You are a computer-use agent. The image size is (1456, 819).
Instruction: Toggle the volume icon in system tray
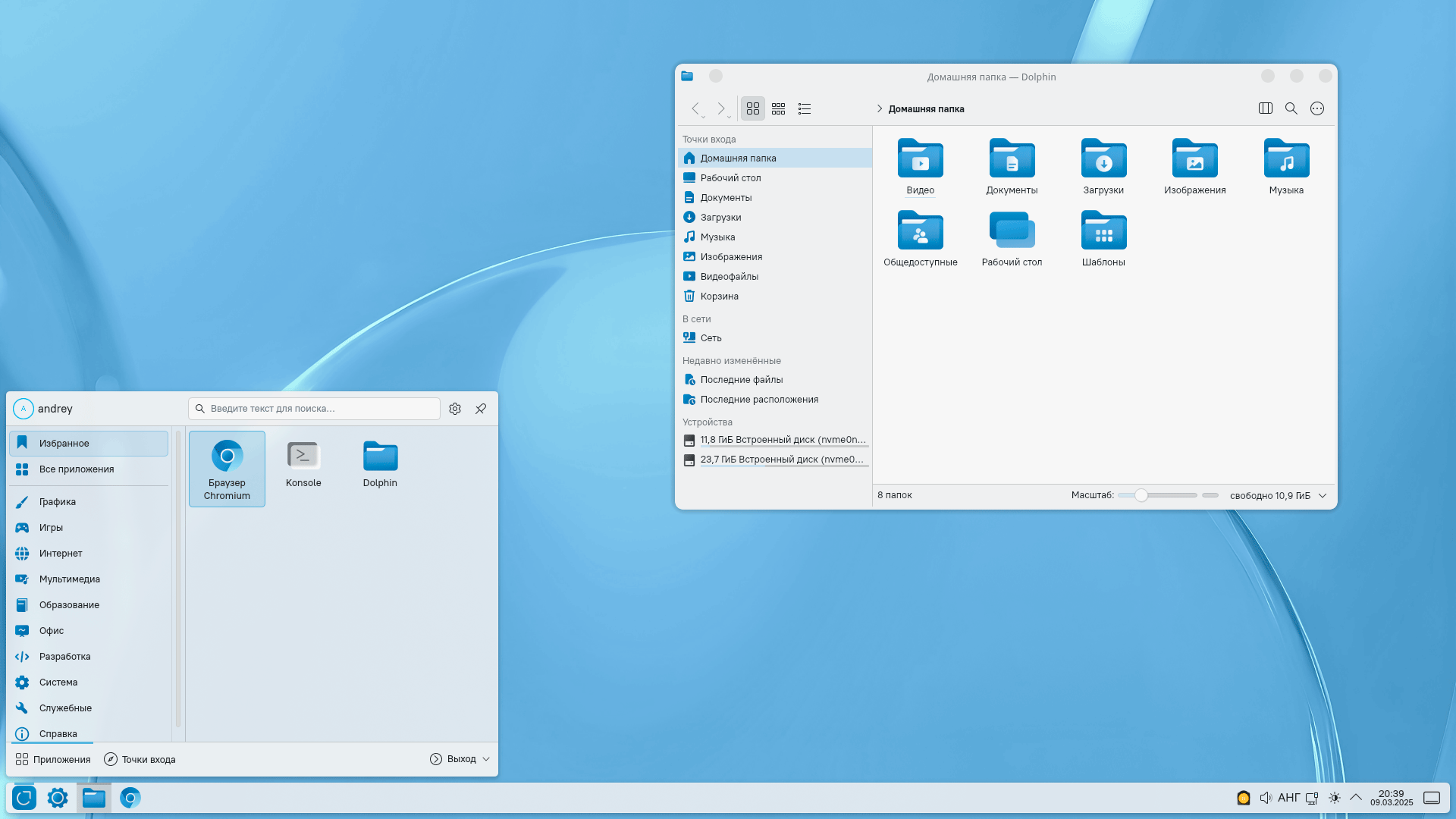click(1265, 798)
